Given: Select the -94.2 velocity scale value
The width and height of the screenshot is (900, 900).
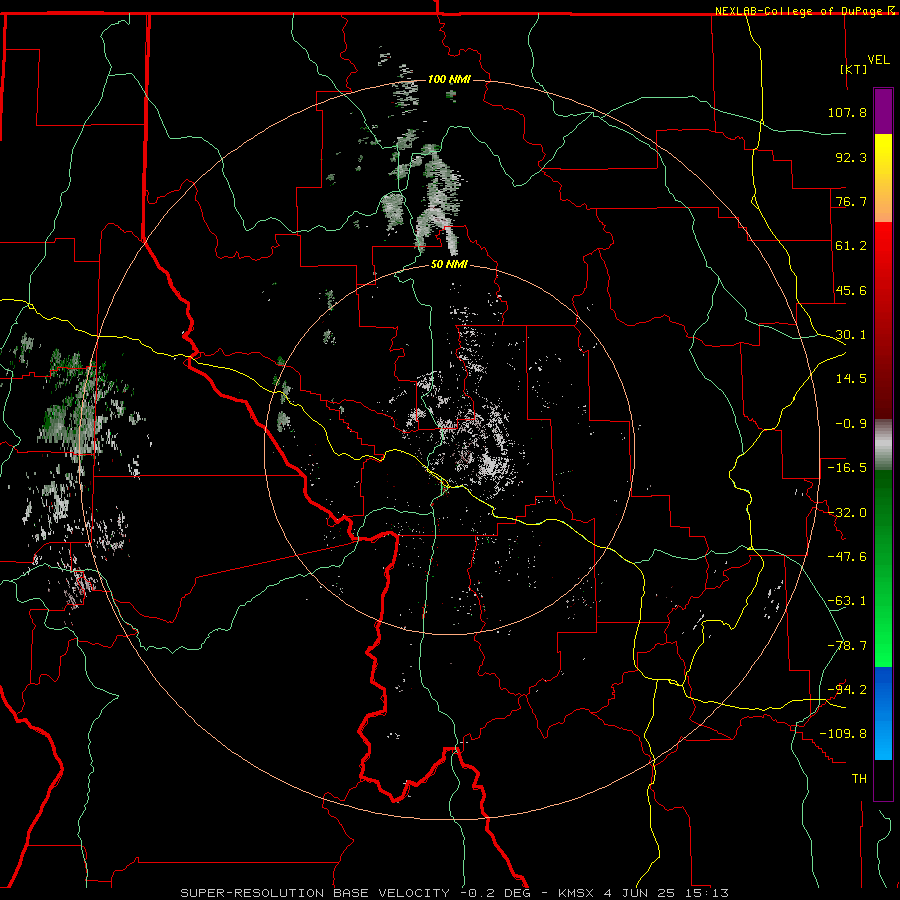Looking at the screenshot, I should click(847, 690).
